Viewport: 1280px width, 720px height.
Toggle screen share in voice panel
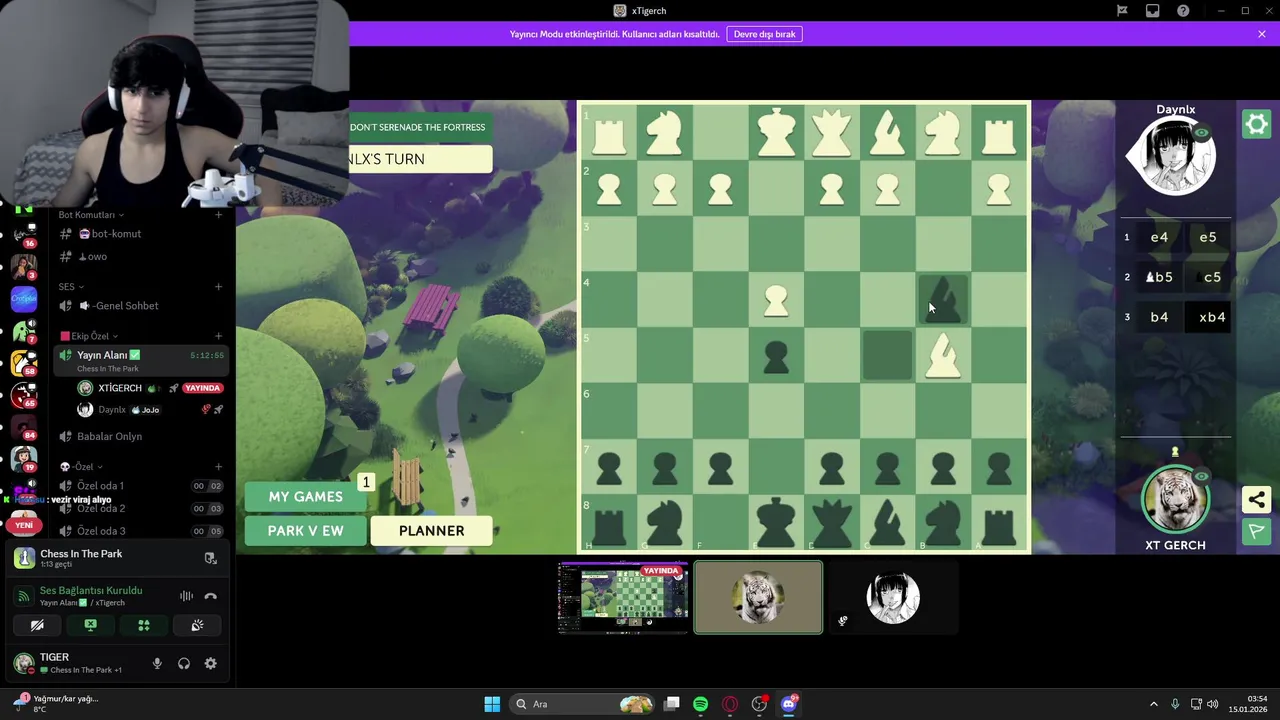(x=90, y=625)
